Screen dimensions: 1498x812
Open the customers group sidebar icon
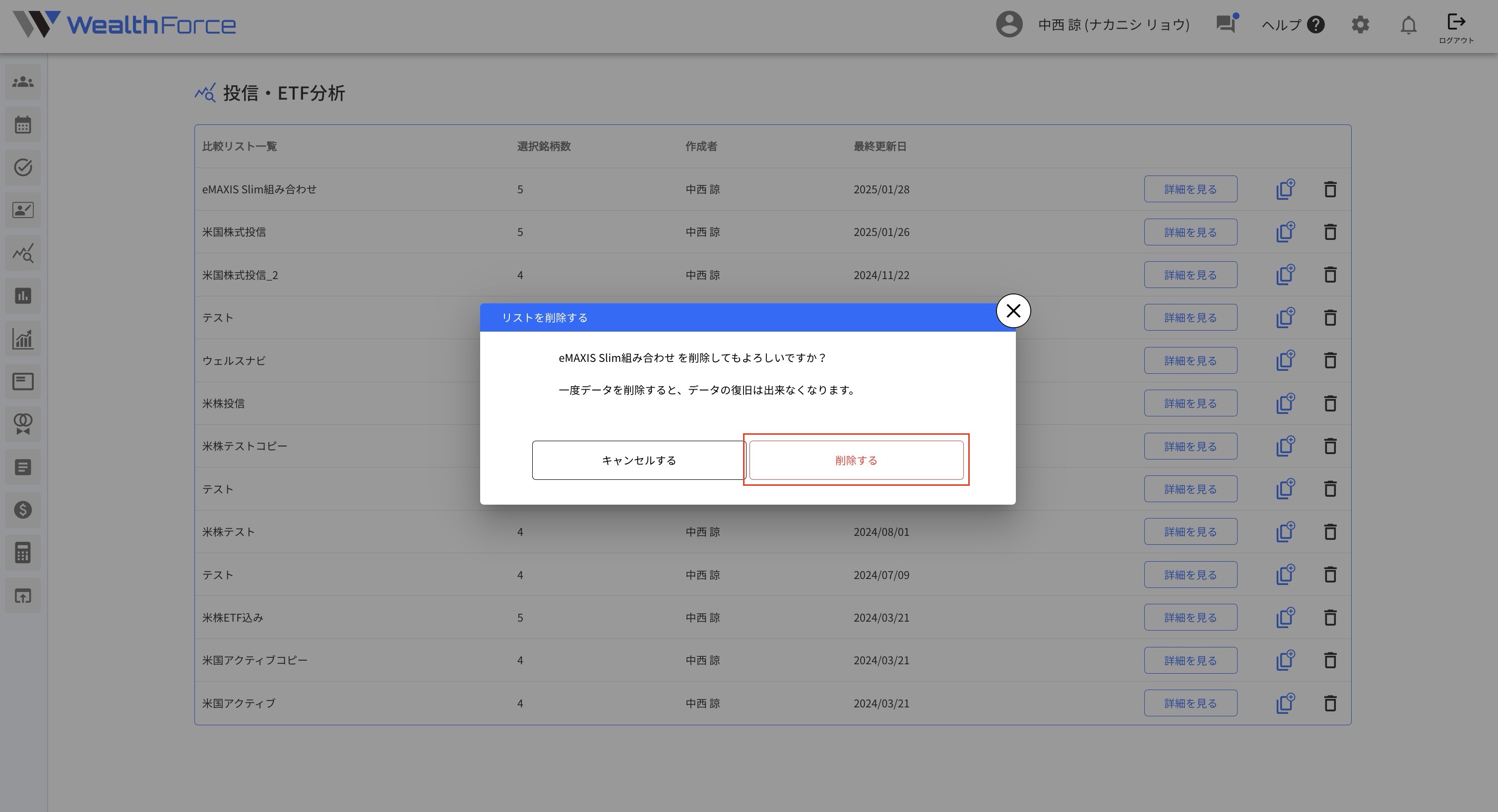coord(23,82)
